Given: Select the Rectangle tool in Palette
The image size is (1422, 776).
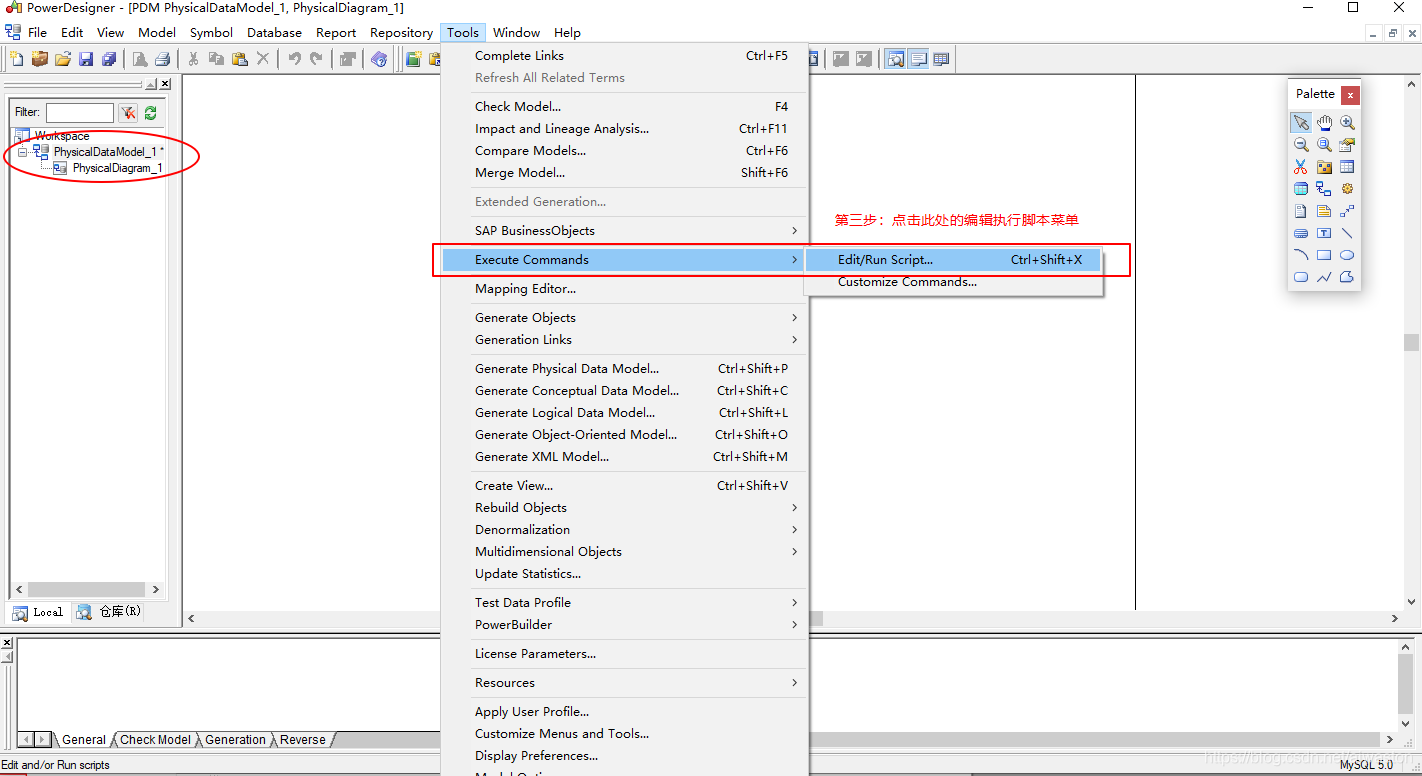Looking at the screenshot, I should 1324,255.
